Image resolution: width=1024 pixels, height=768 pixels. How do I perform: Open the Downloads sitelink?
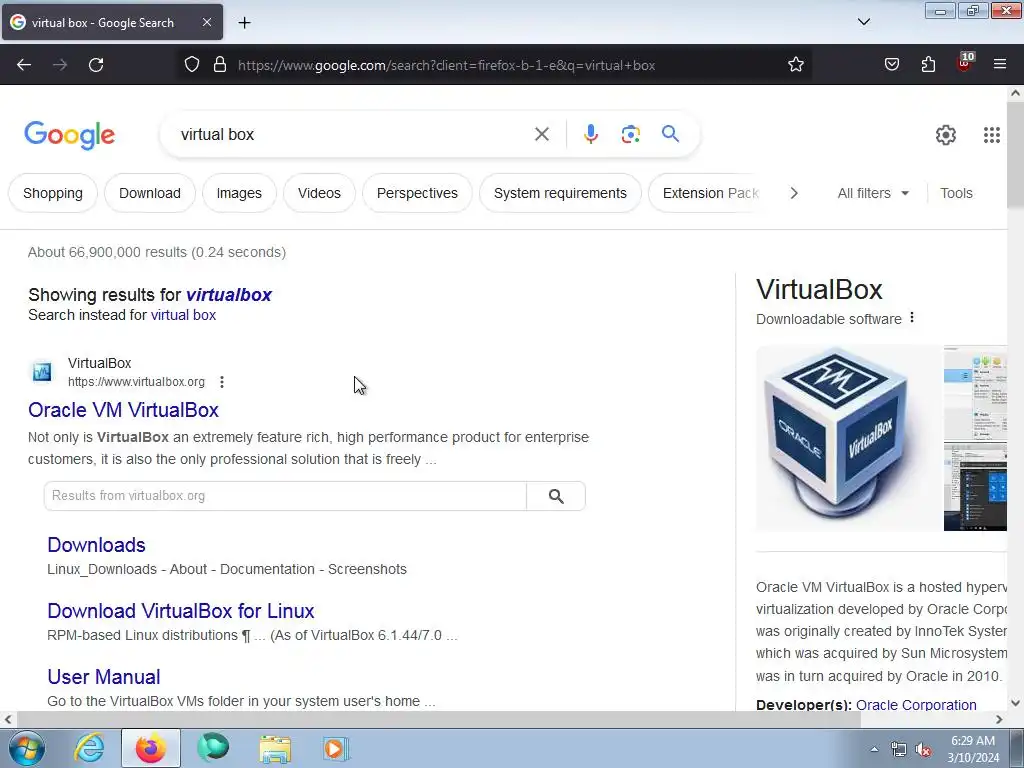[96, 545]
